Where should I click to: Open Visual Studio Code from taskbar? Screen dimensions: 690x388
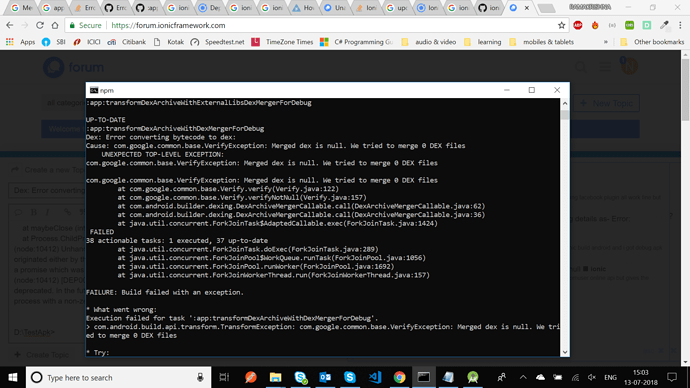375,377
